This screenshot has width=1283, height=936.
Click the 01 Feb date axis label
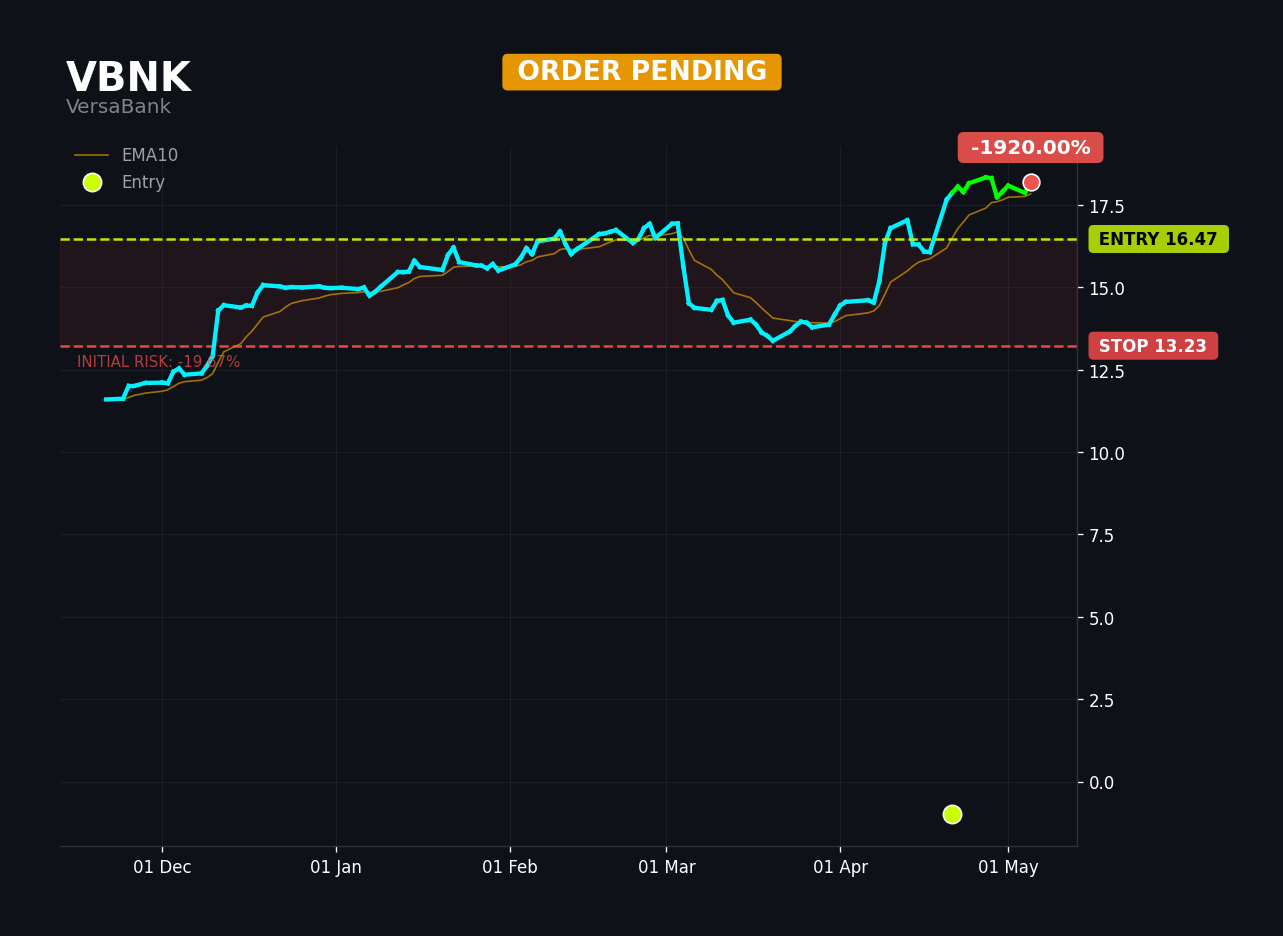click(510, 867)
